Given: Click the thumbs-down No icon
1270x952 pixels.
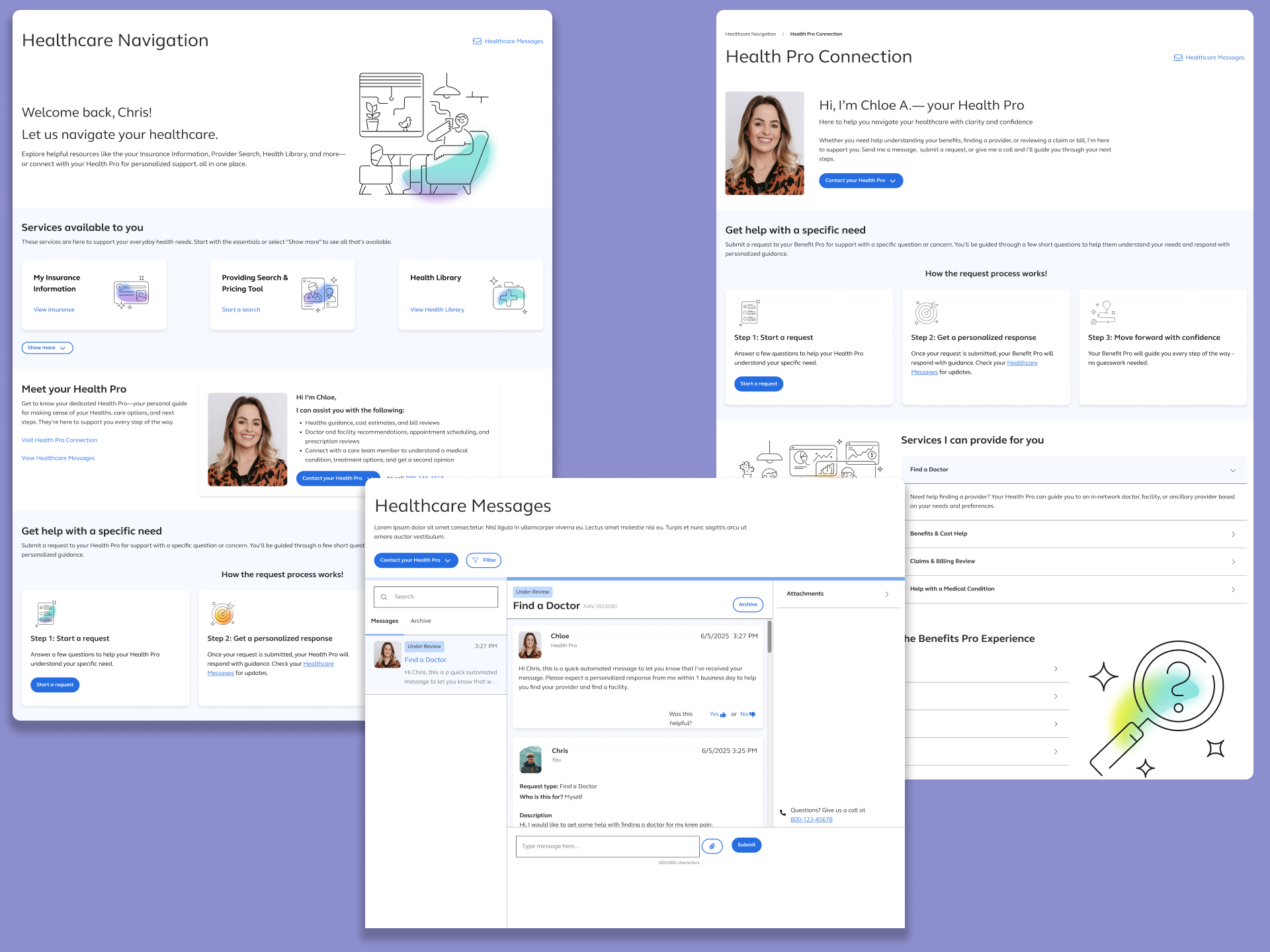Looking at the screenshot, I should click(x=752, y=715).
